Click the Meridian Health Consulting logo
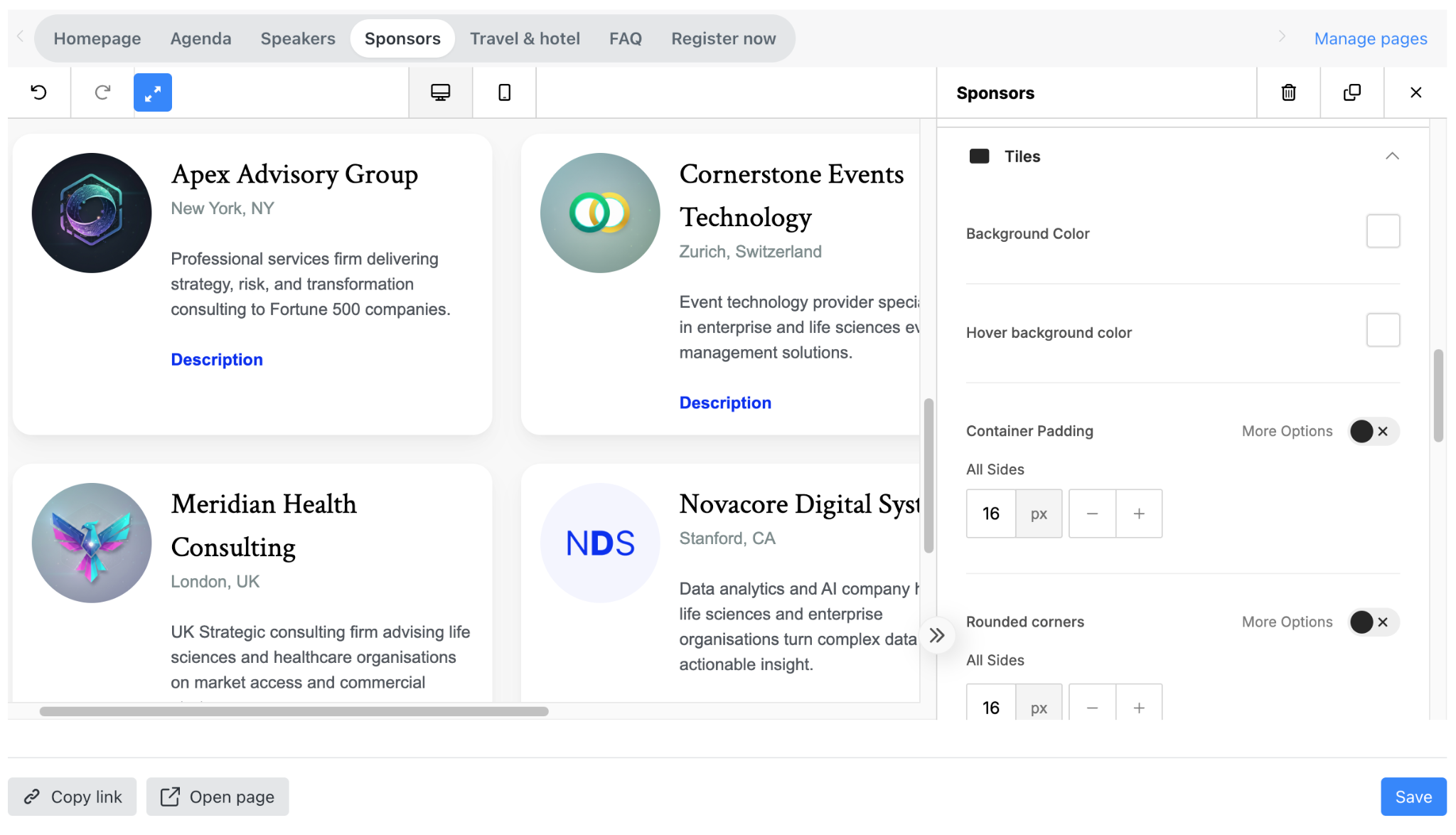The image size is (1456, 835). click(92, 543)
